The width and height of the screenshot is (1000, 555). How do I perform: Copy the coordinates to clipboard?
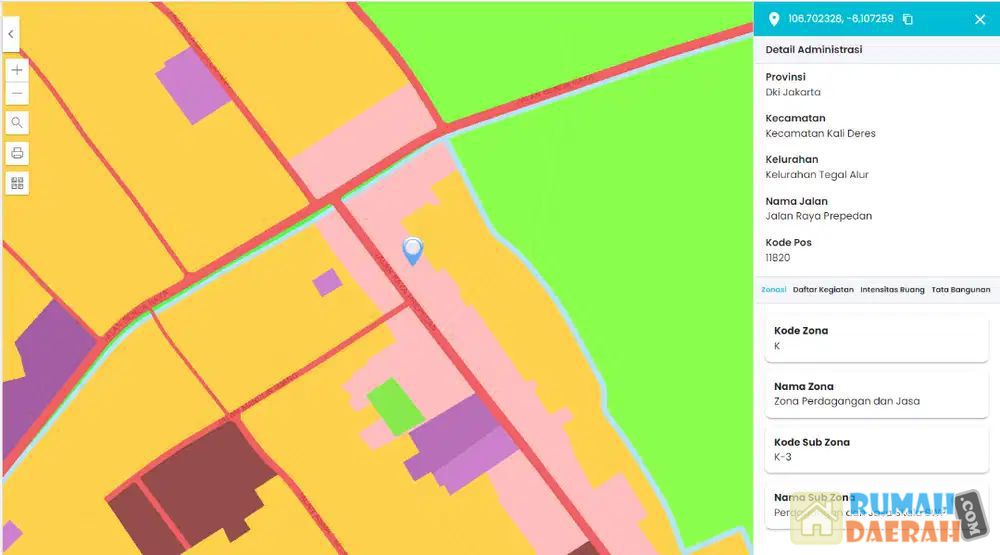[x=908, y=19]
